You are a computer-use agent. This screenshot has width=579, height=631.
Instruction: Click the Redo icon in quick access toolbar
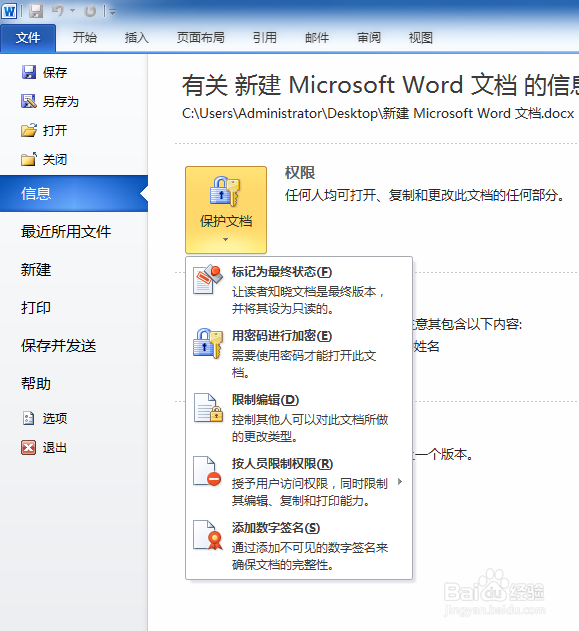tap(90, 11)
